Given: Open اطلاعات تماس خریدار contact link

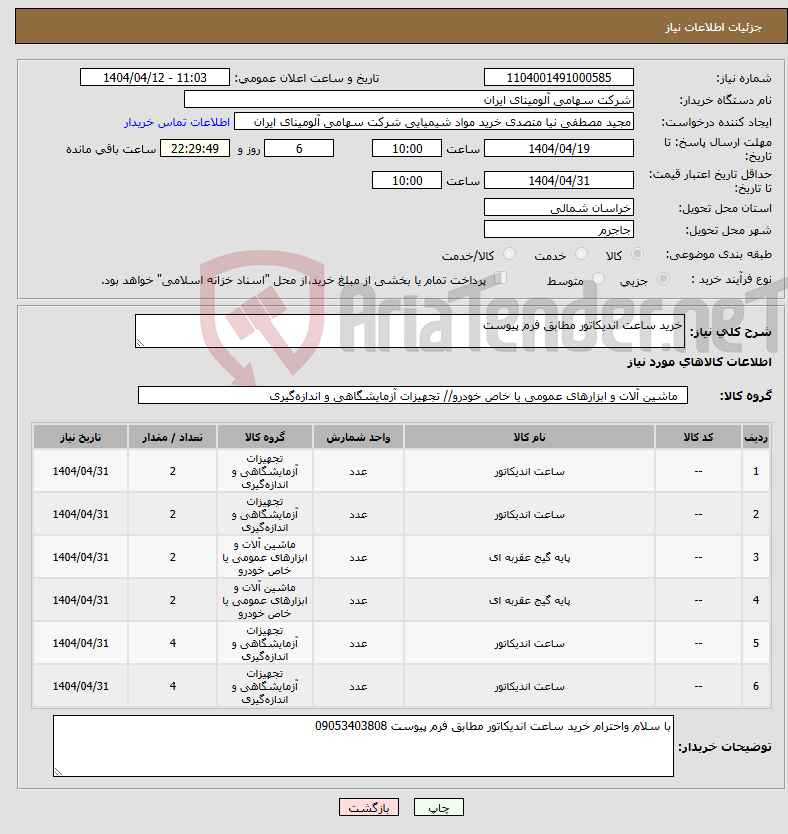Looking at the screenshot, I should click(177, 122).
